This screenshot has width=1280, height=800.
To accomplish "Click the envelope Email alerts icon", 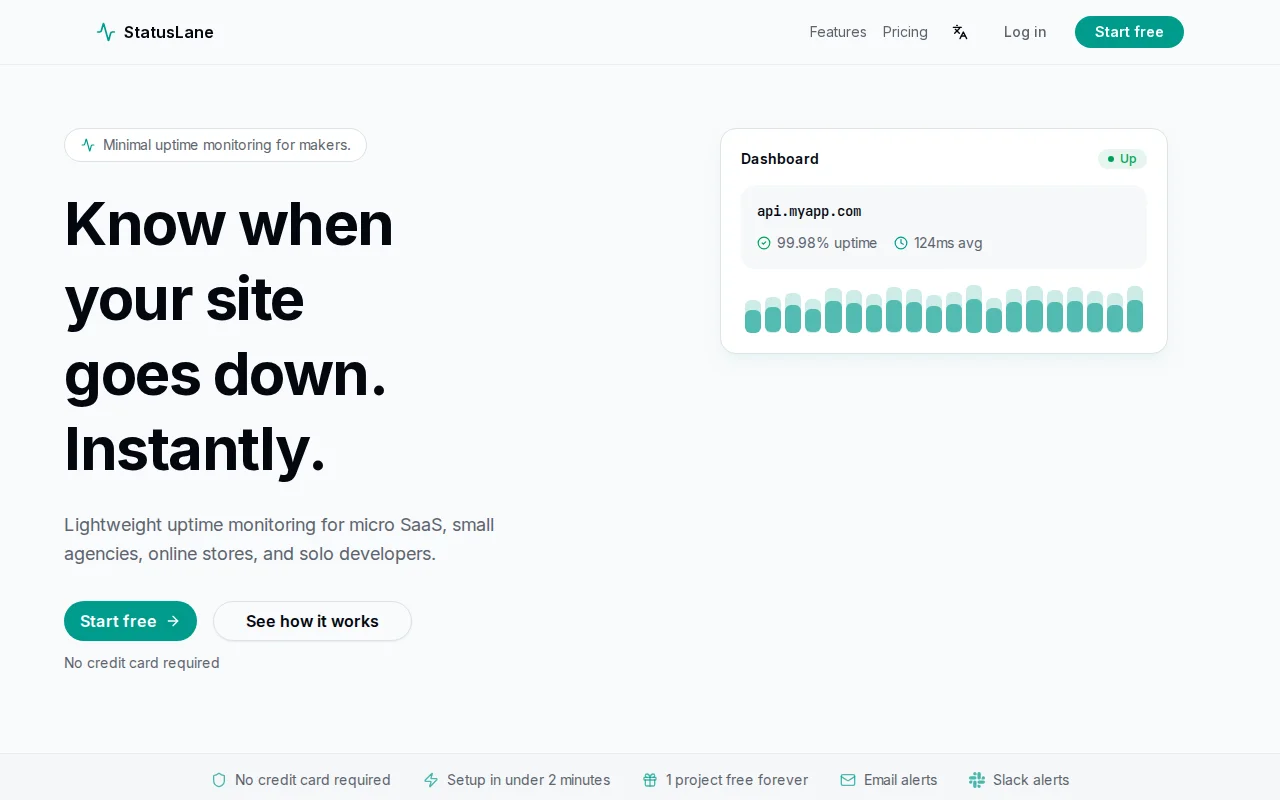I will tap(848, 780).
